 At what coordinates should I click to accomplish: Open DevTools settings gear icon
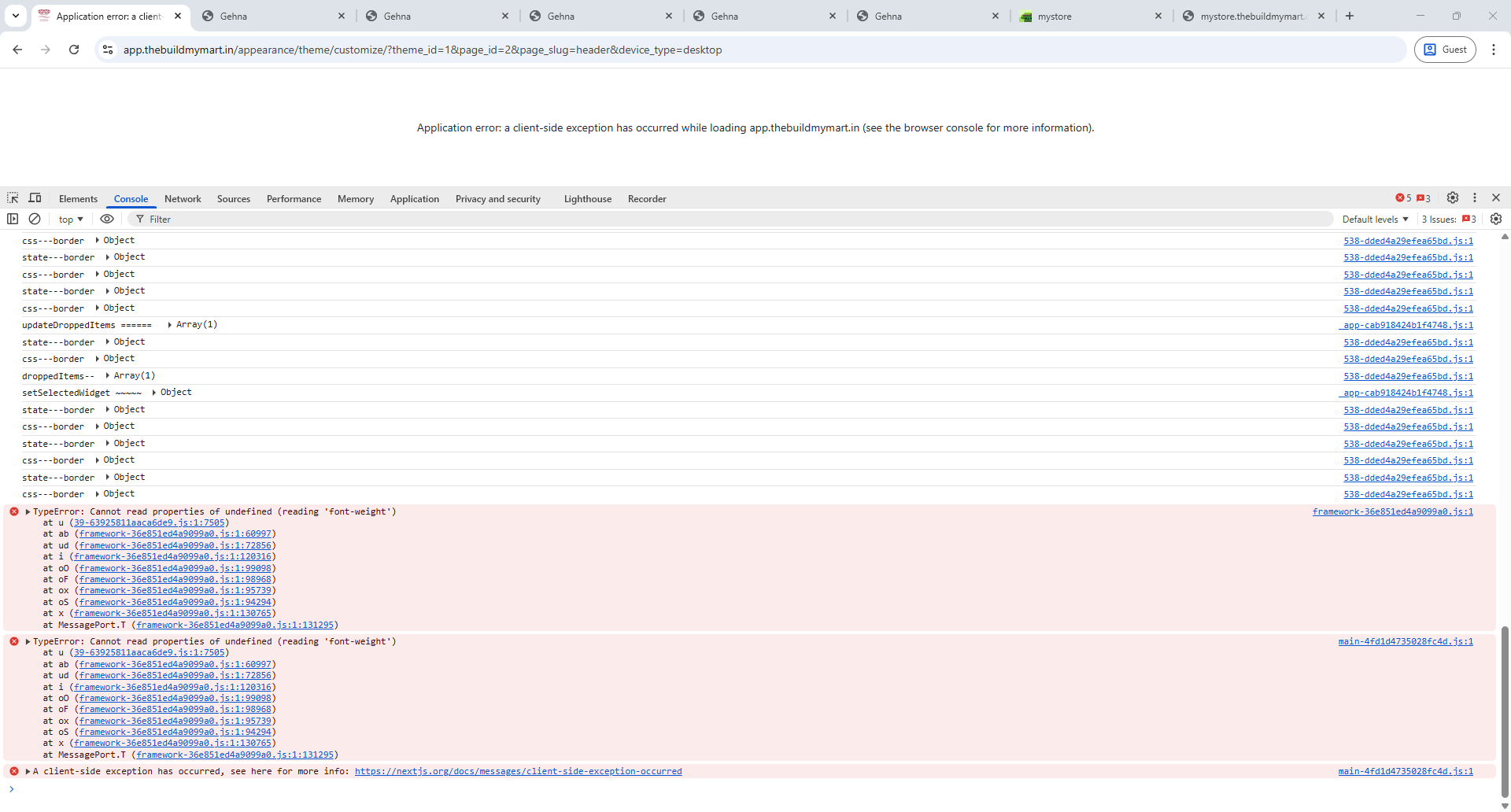[x=1453, y=198]
